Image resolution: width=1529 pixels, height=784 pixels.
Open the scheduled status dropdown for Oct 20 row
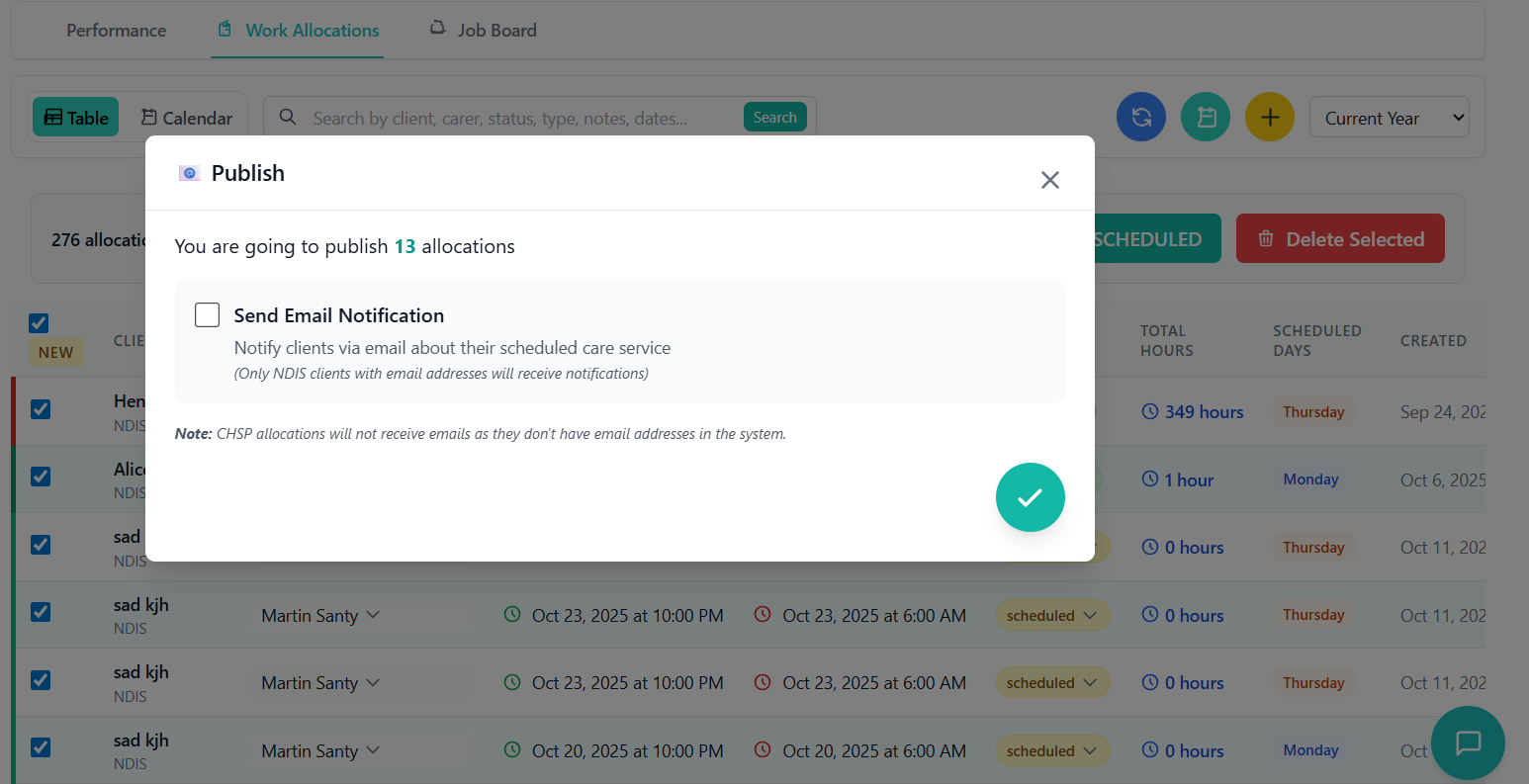1051,751
